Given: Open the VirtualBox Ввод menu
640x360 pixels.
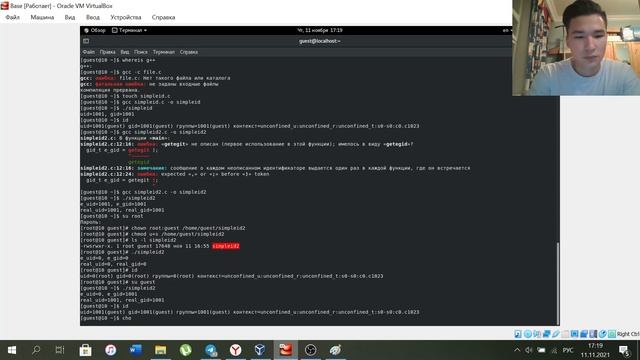Looking at the screenshot, I should click(93, 17).
